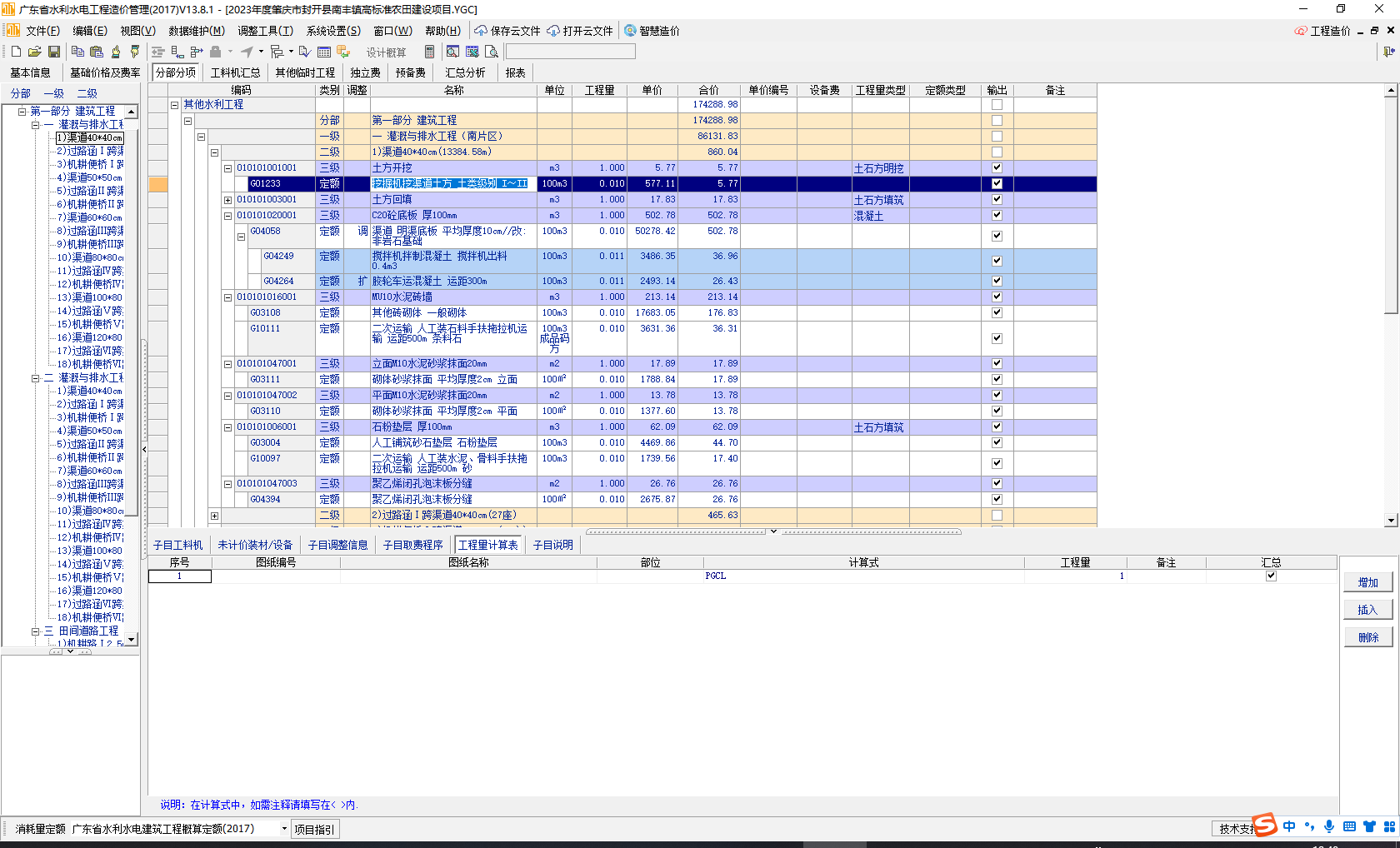
Task: Expand the 010101003001 土方回填 row
Action: [227, 200]
